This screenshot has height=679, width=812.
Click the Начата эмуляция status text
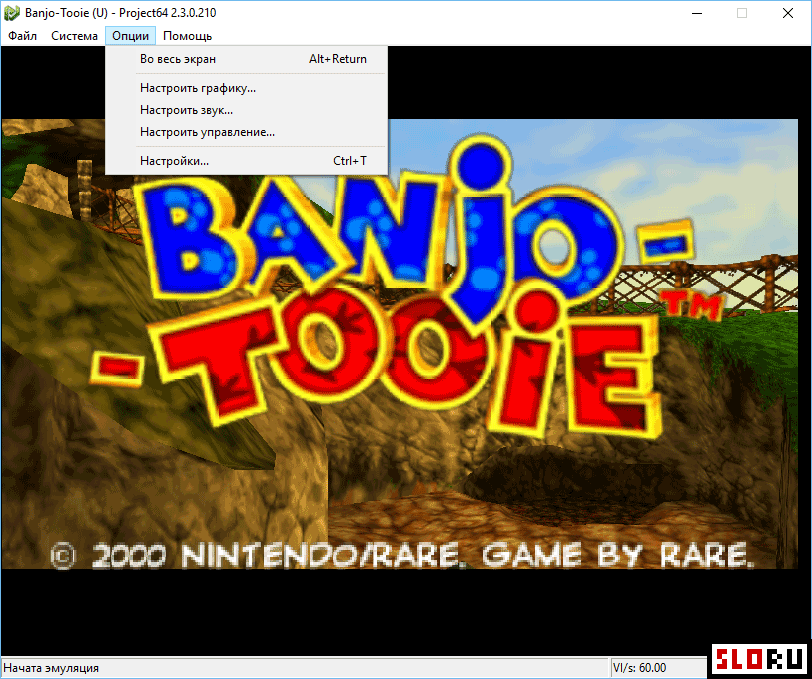click(x=51, y=668)
